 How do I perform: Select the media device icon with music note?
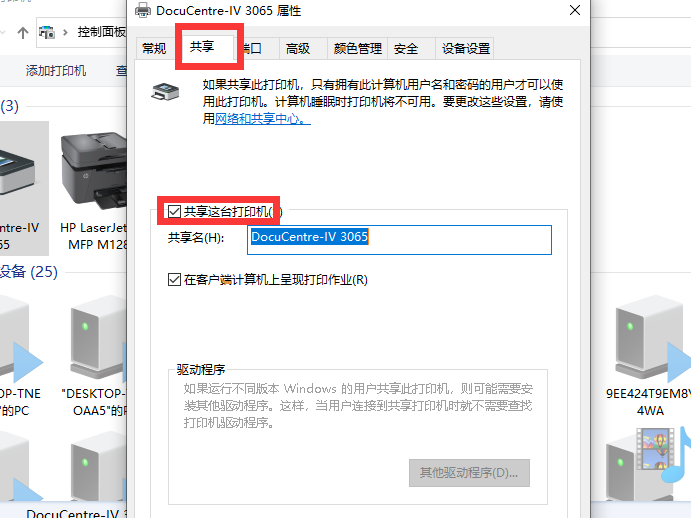650,463
